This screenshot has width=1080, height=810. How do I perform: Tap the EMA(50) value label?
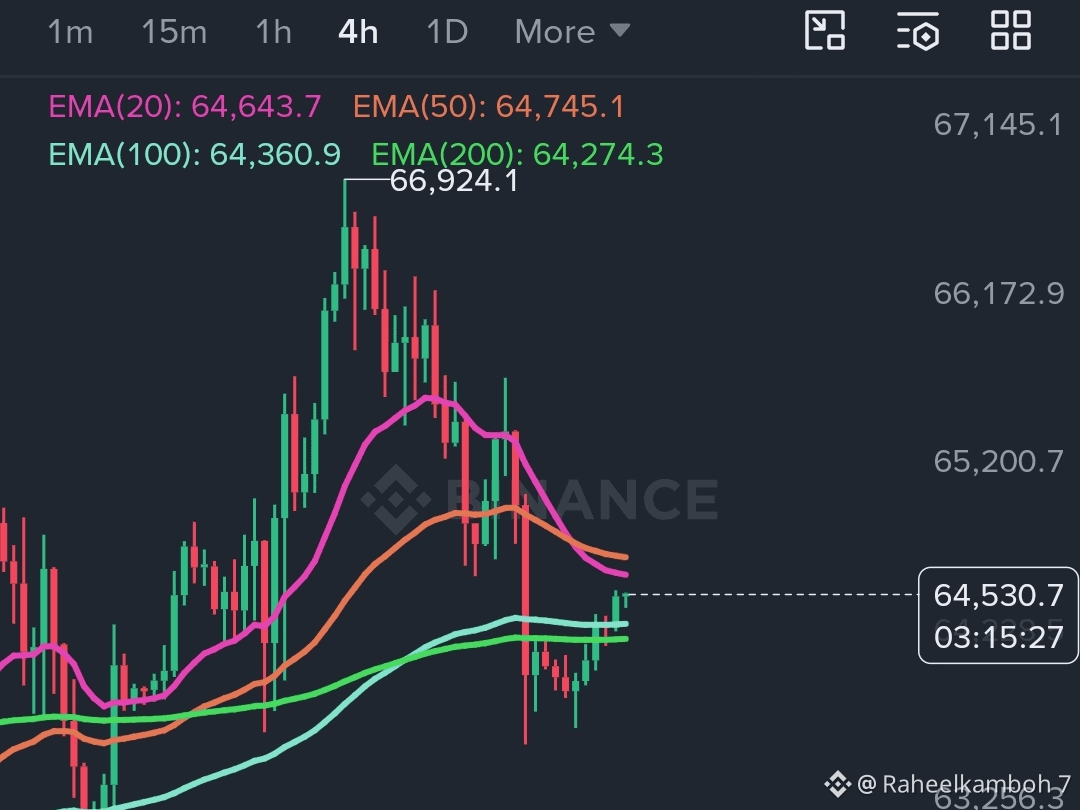click(x=489, y=107)
